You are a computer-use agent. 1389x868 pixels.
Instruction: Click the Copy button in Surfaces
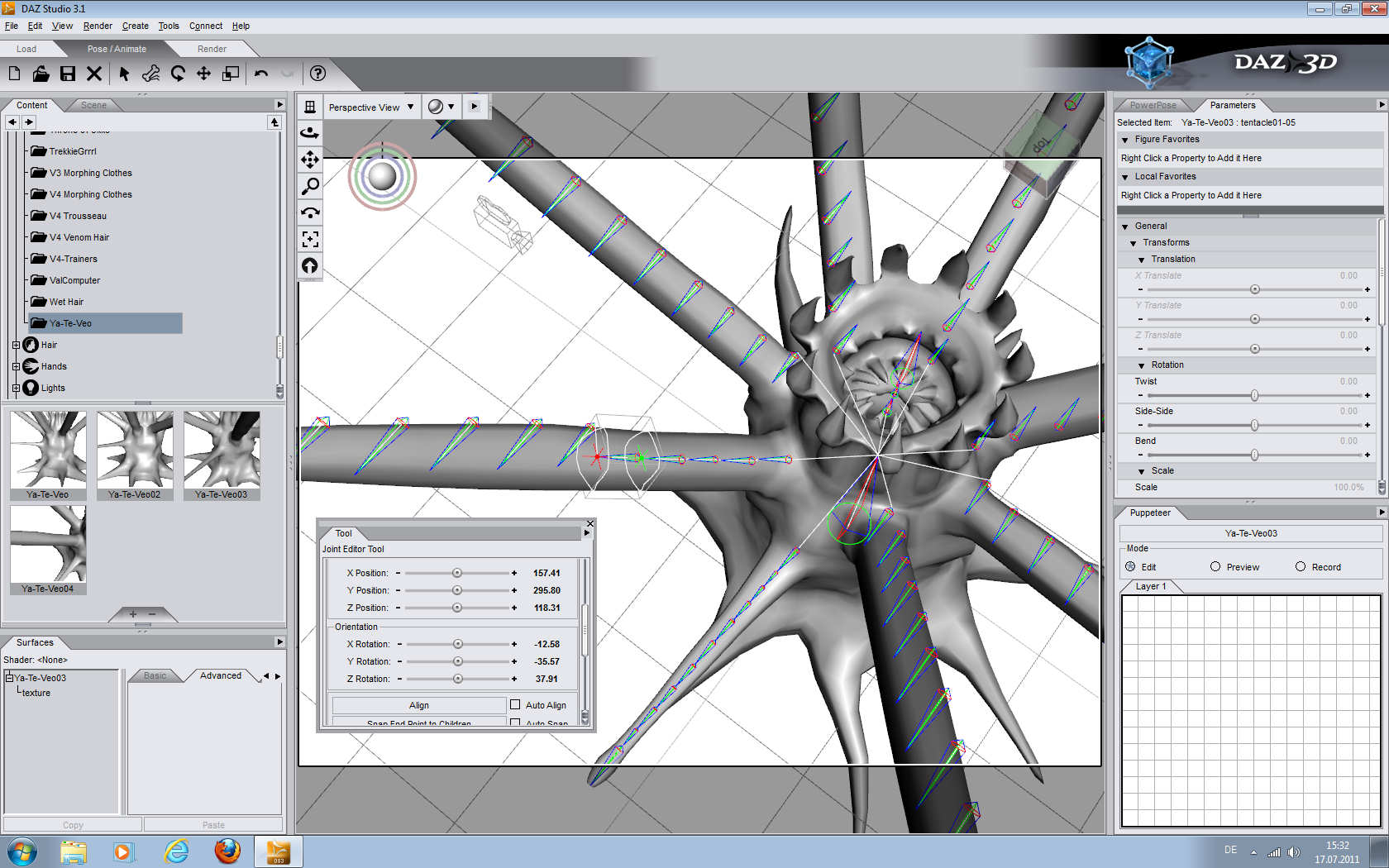[x=73, y=825]
